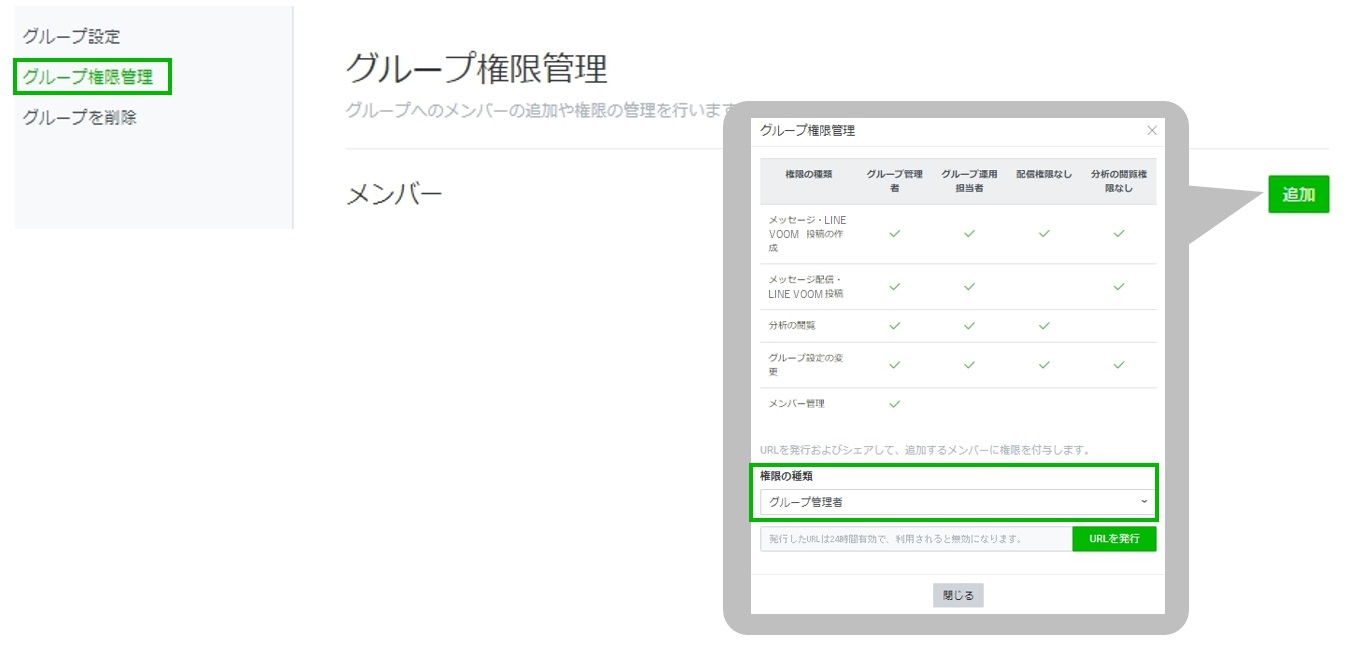This screenshot has width=1359, height=647.
Task: Click グループを削除 in the sidebar
Action: coord(80,117)
